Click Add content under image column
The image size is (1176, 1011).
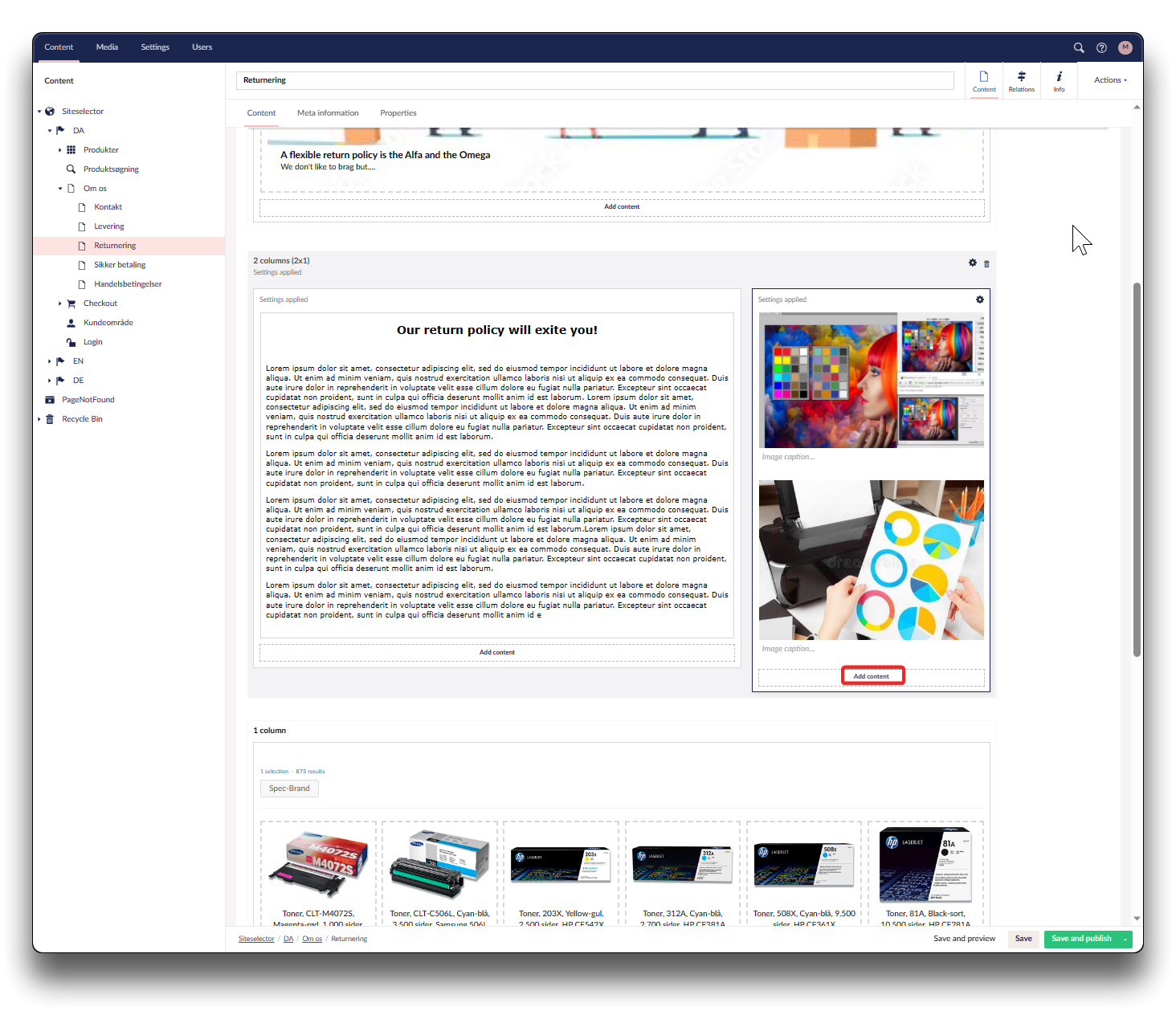(x=872, y=676)
